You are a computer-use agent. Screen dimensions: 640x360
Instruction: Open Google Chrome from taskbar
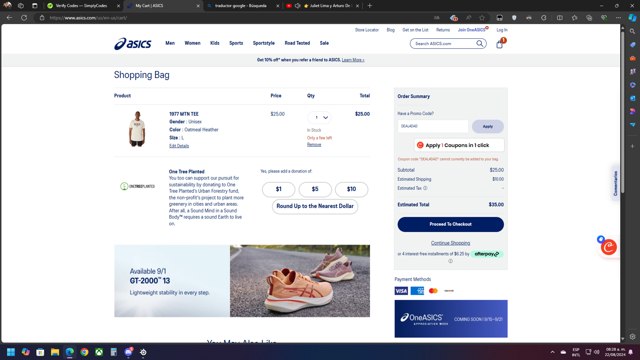[84, 352]
